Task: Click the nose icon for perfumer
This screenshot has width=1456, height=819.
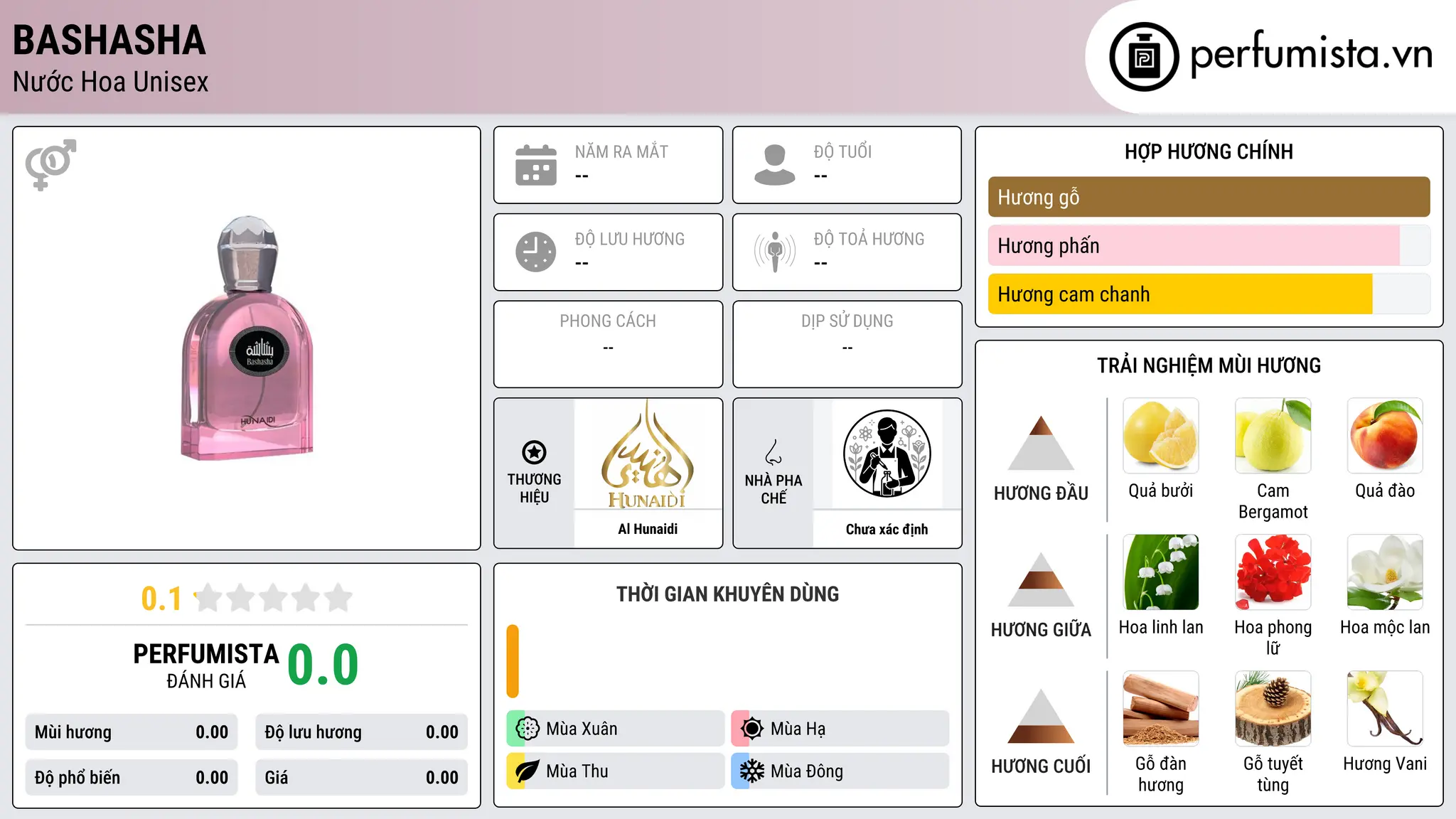Action: click(773, 452)
